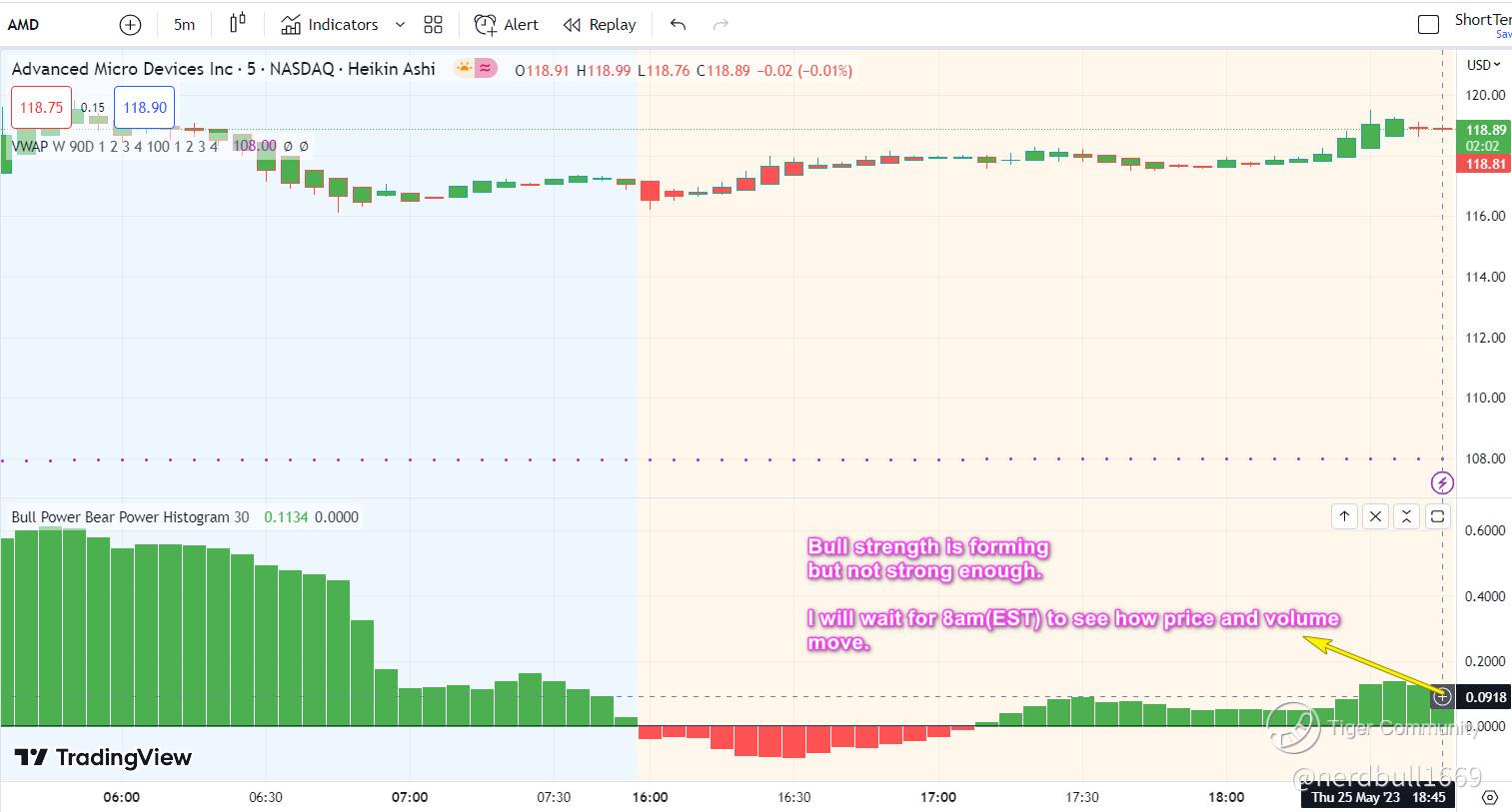
Task: Click the 118.89 current price label
Action: (1484, 130)
